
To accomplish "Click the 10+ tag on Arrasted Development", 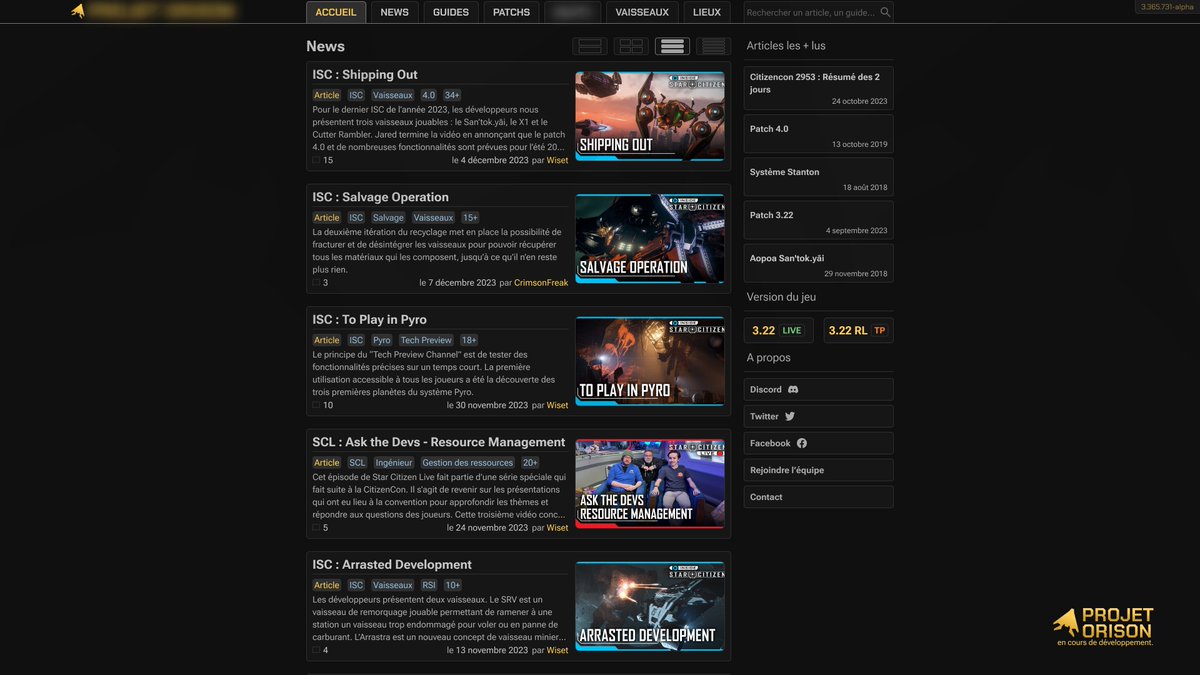I will [453, 585].
